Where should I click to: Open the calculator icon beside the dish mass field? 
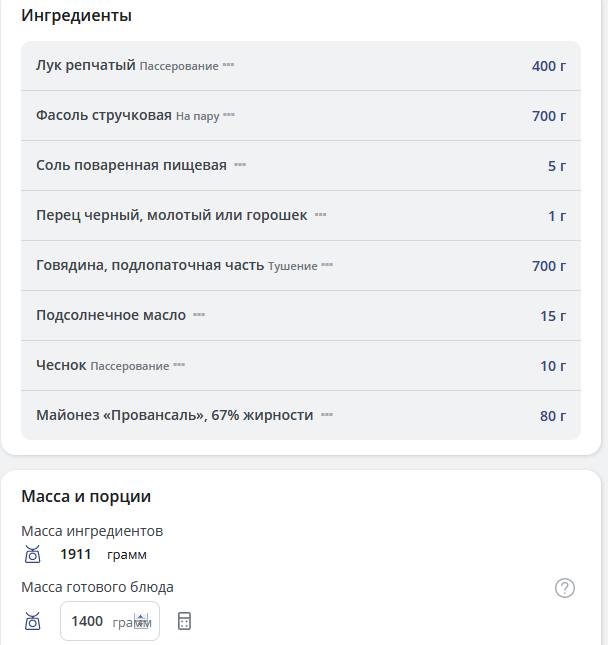(184, 621)
